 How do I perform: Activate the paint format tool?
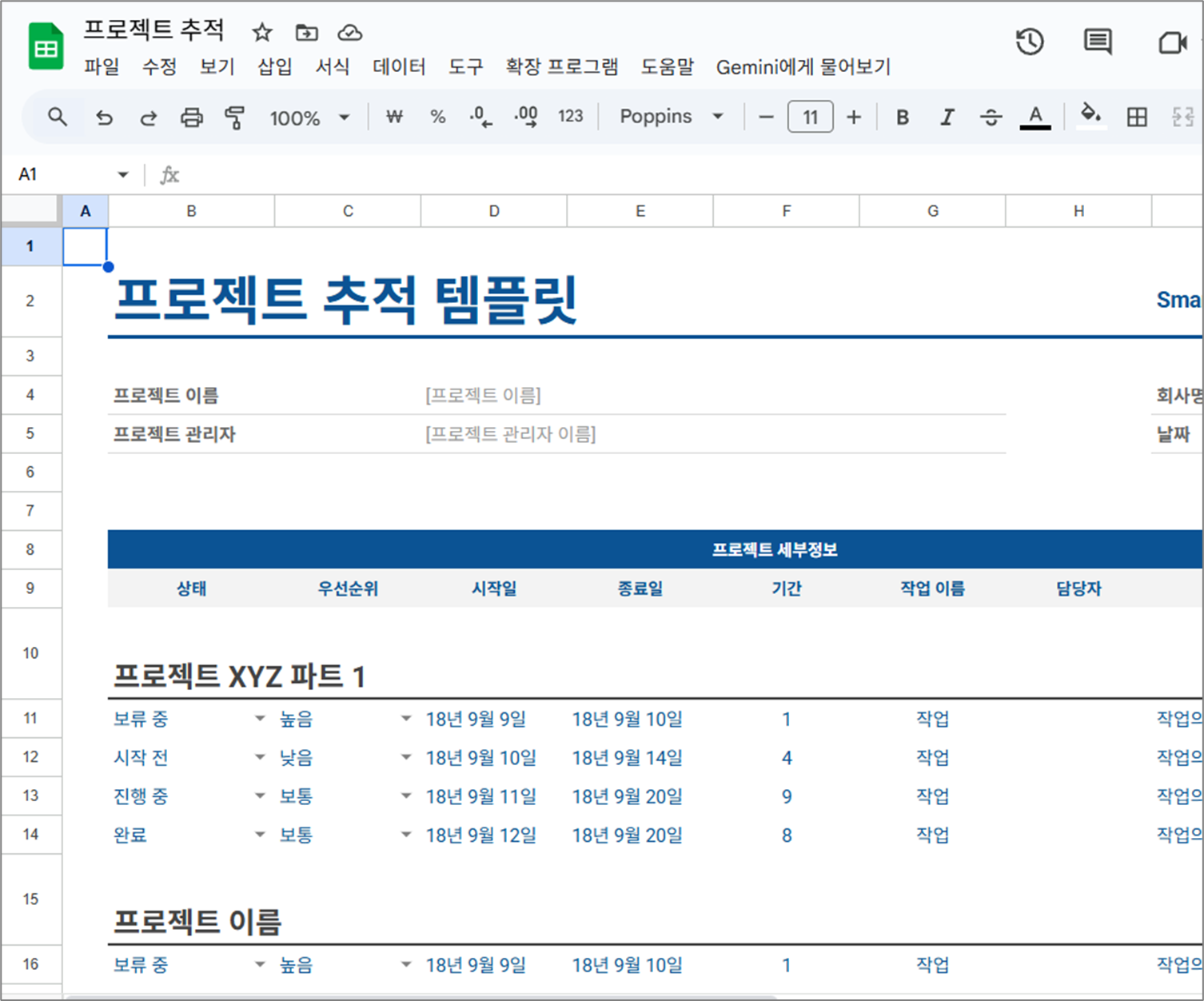(234, 118)
